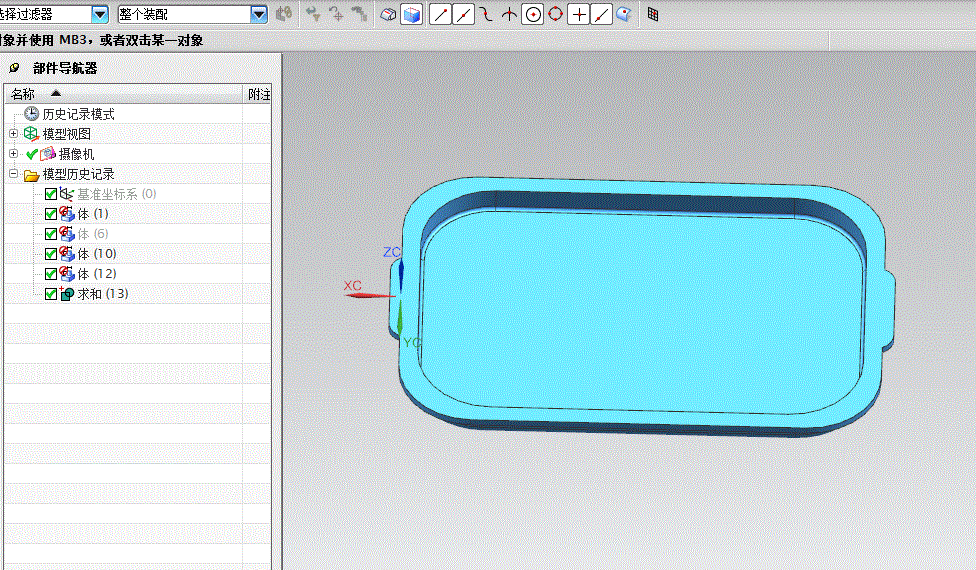Enable control point snap on curve

point(487,14)
